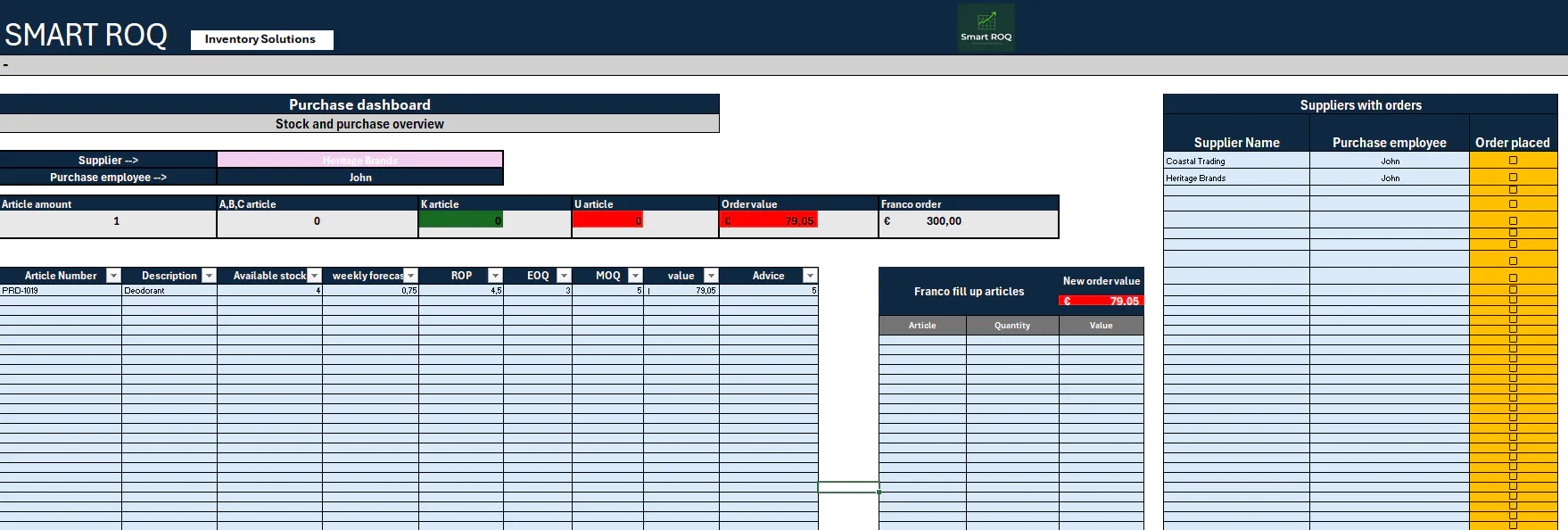The image size is (1568, 530).
Task: Open the weekly forecast filter dropdown
Action: click(x=410, y=276)
